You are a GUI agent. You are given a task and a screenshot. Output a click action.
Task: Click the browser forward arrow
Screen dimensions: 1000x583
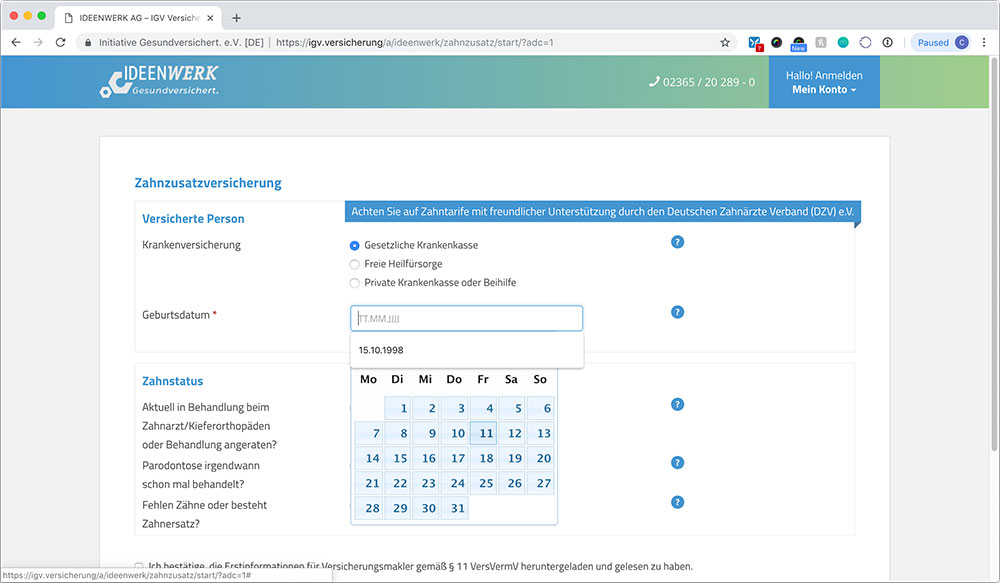[x=38, y=43]
